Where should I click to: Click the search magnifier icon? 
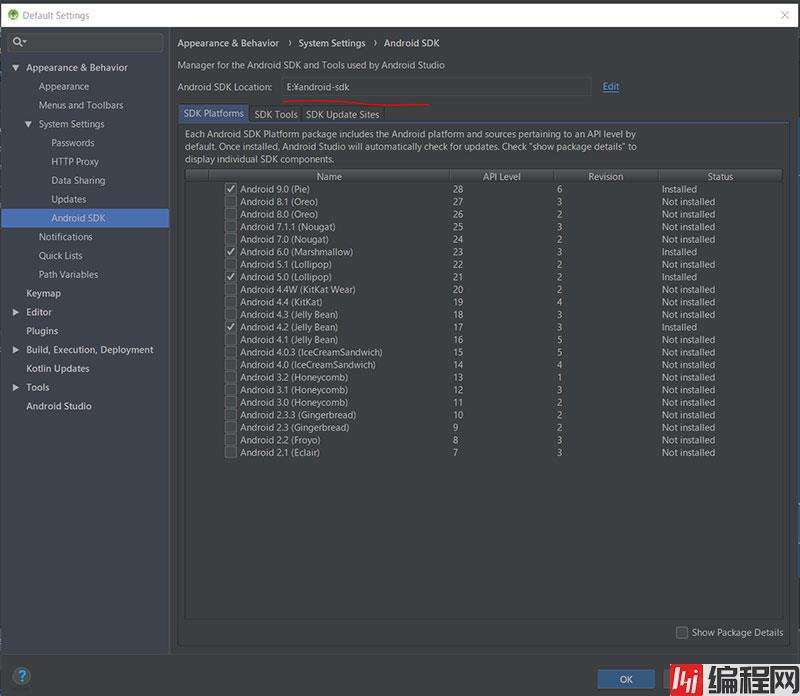click(18, 42)
